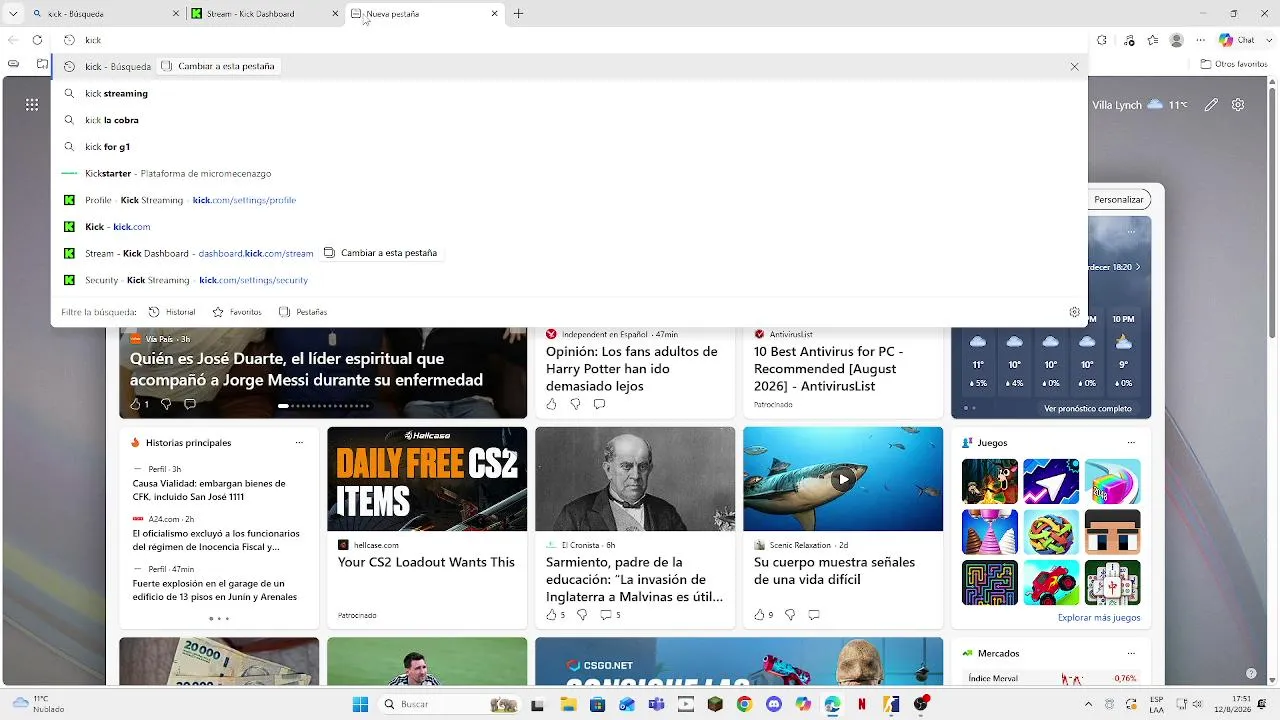The image size is (1280, 720).
Task: Filter search by Pestañas
Action: [303, 312]
